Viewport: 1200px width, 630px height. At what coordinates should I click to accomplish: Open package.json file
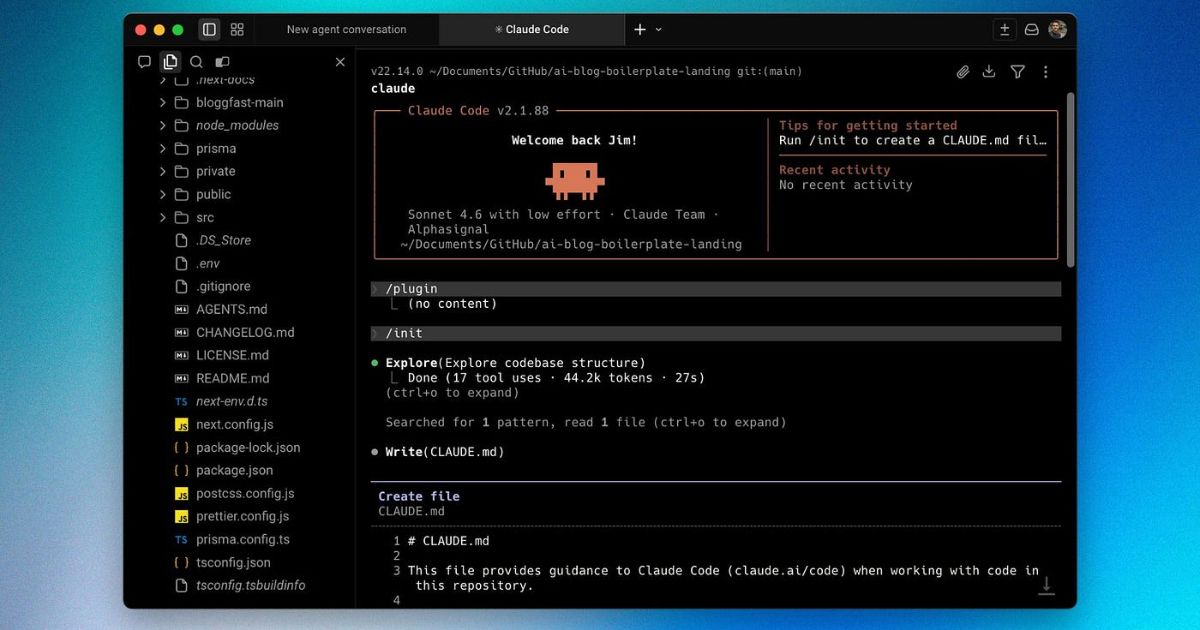(235, 471)
